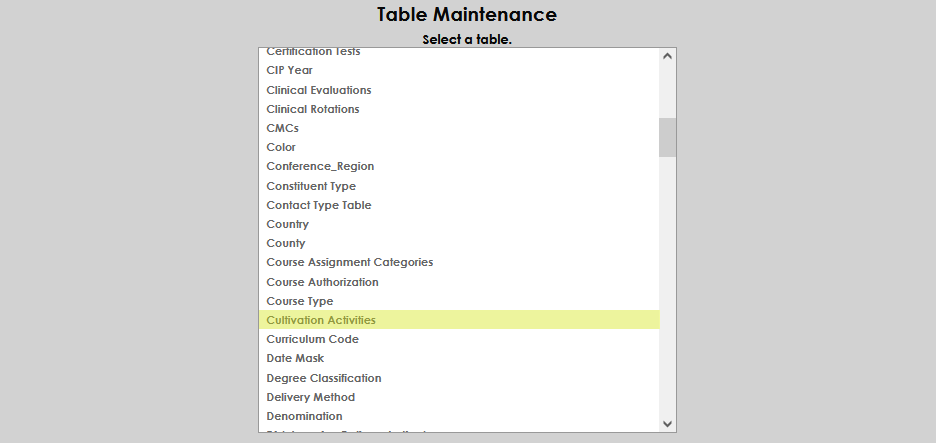Select the County table
This screenshot has height=443, width=936.
tap(286, 243)
